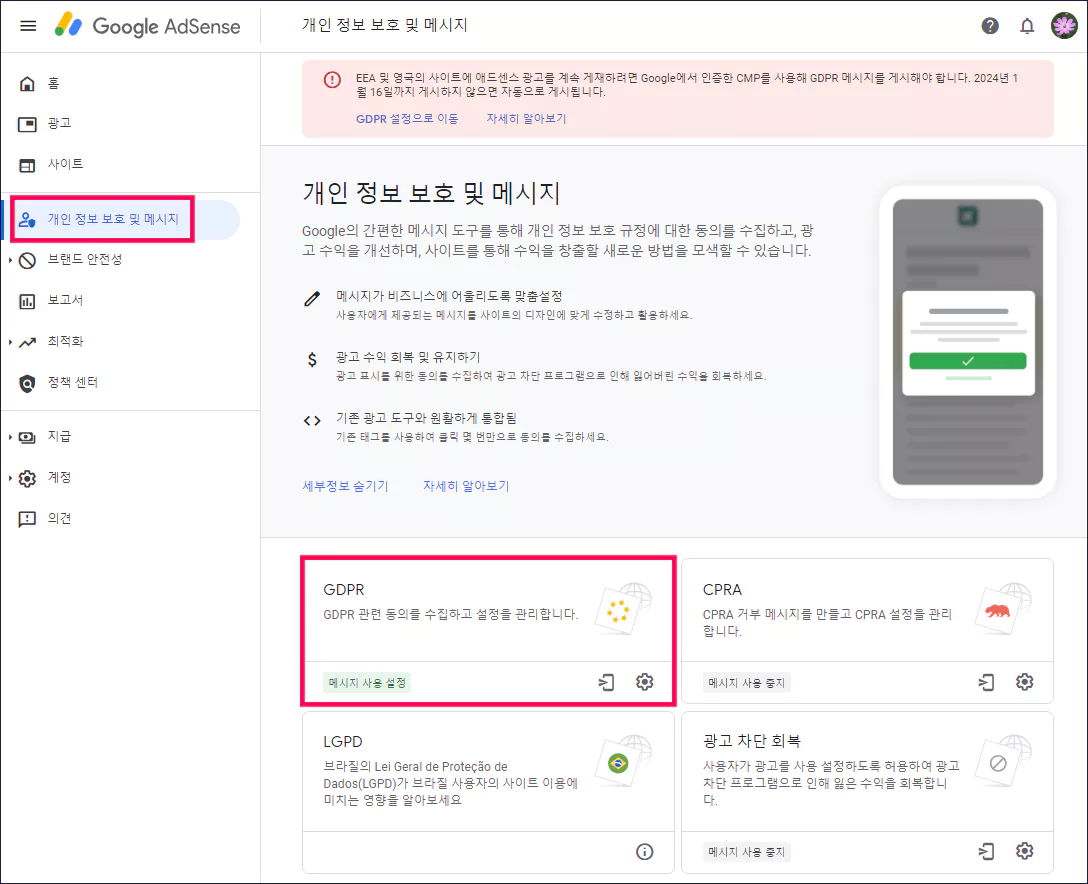
Task: Click the 지급 payments icon
Action: click(27, 437)
